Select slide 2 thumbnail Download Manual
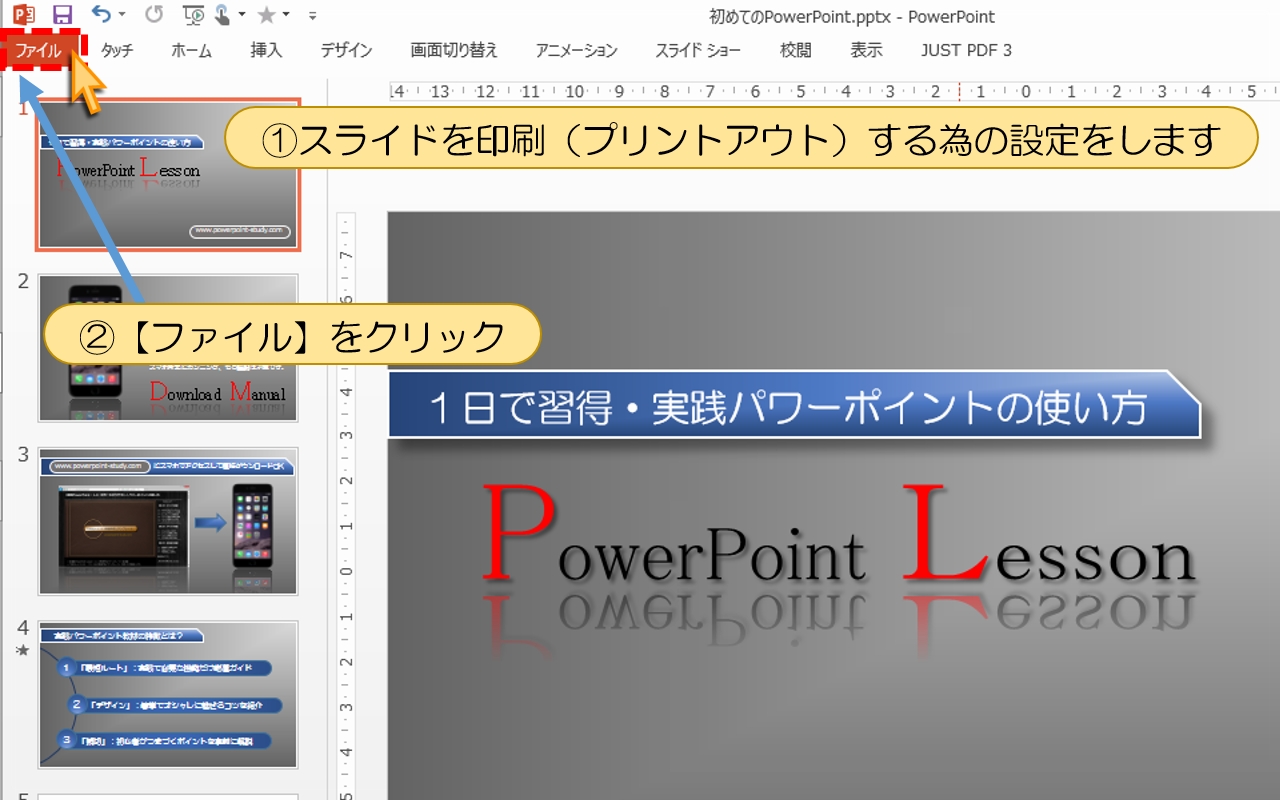 pos(168,348)
